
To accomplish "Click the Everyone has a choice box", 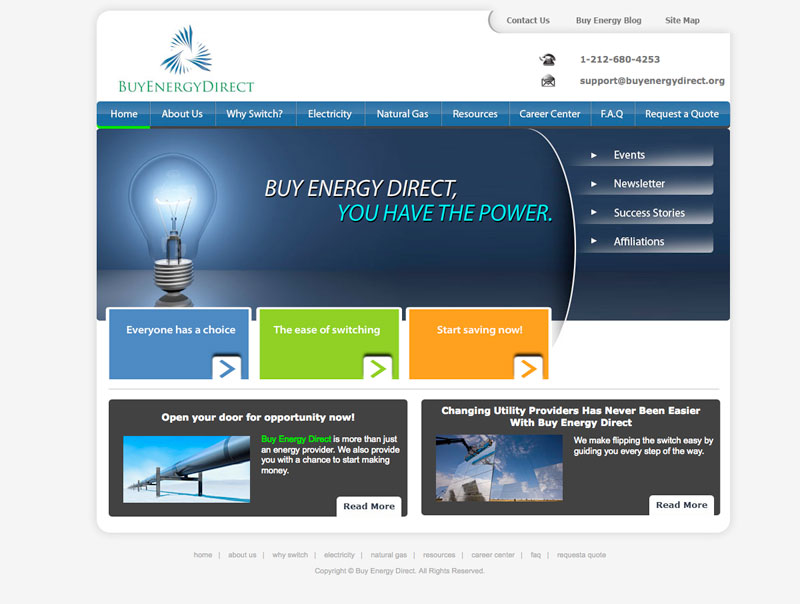I will click(179, 344).
